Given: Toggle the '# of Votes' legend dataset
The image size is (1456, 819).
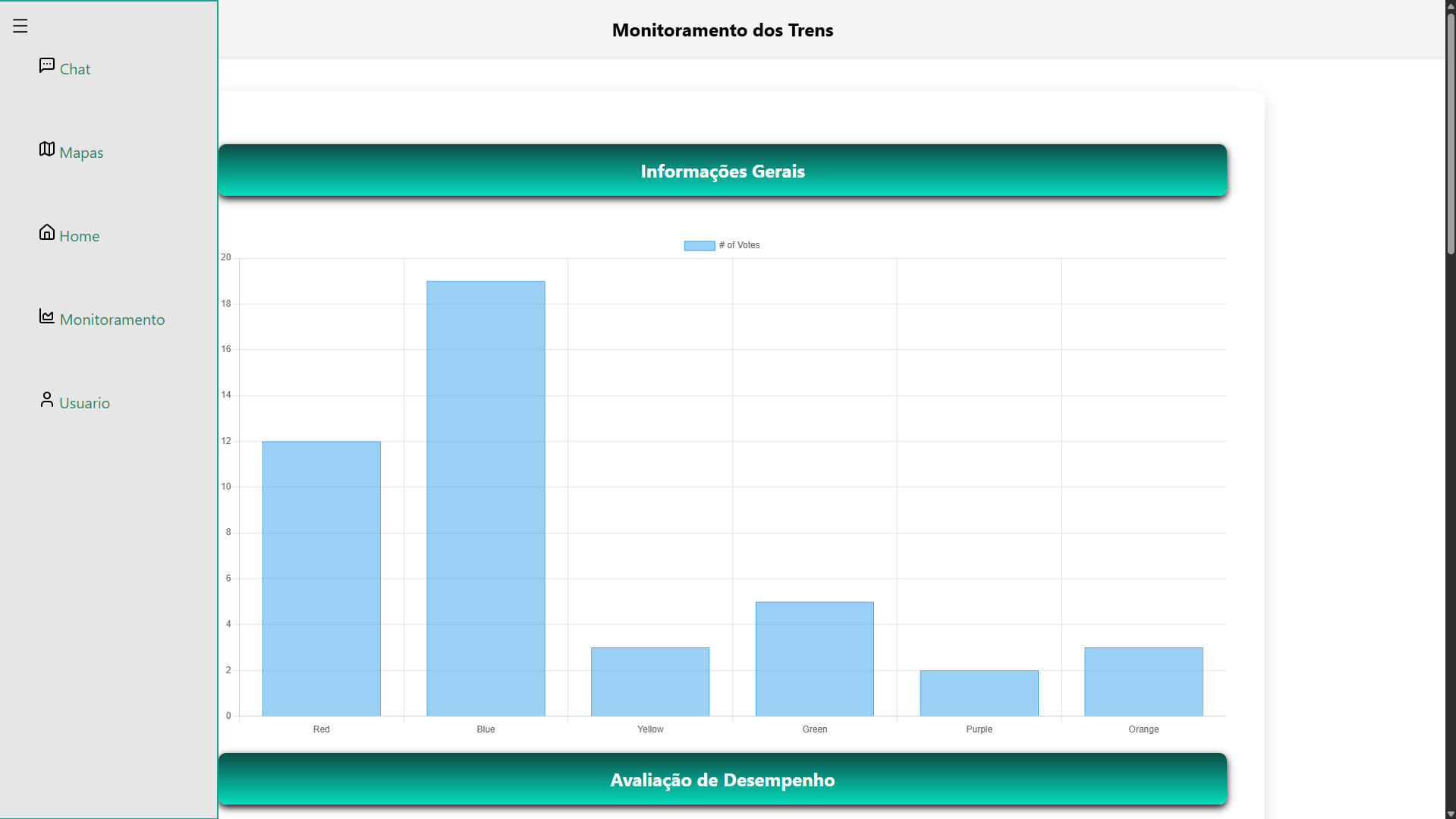Looking at the screenshot, I should 739,245.
